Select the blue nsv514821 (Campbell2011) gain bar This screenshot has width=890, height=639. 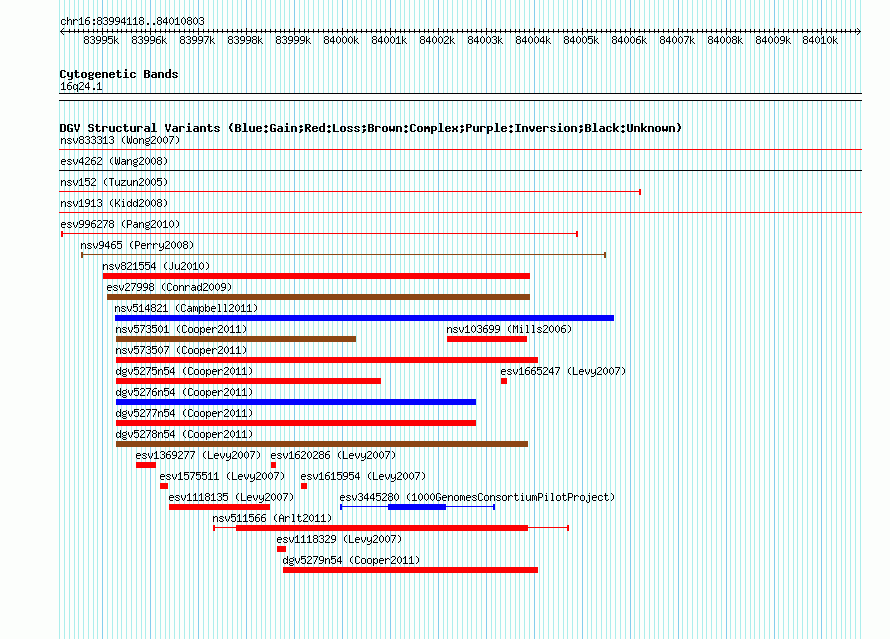point(364,318)
